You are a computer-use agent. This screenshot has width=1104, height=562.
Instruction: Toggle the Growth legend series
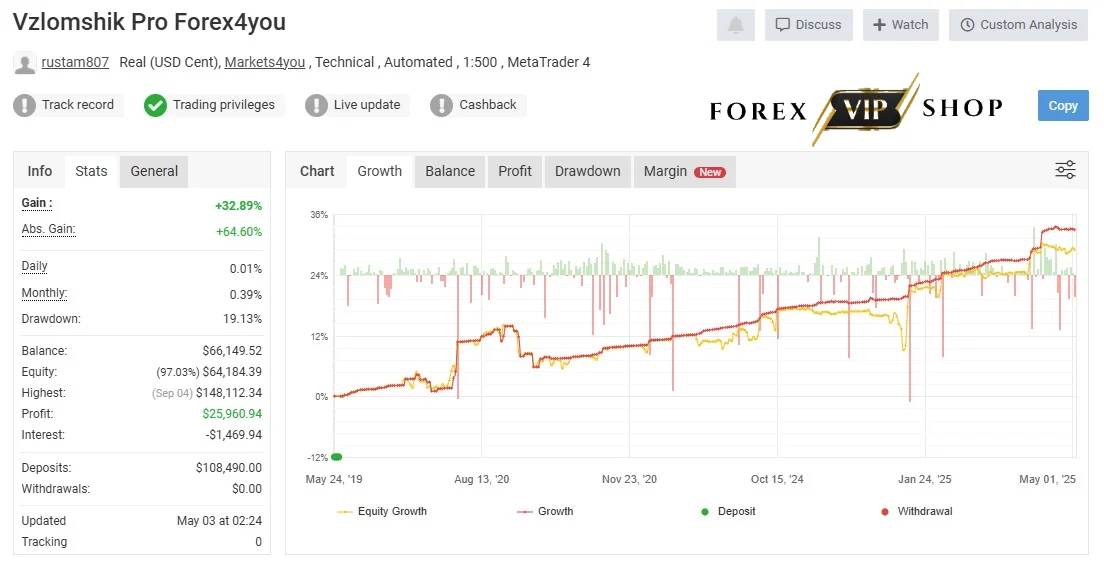coord(545,511)
